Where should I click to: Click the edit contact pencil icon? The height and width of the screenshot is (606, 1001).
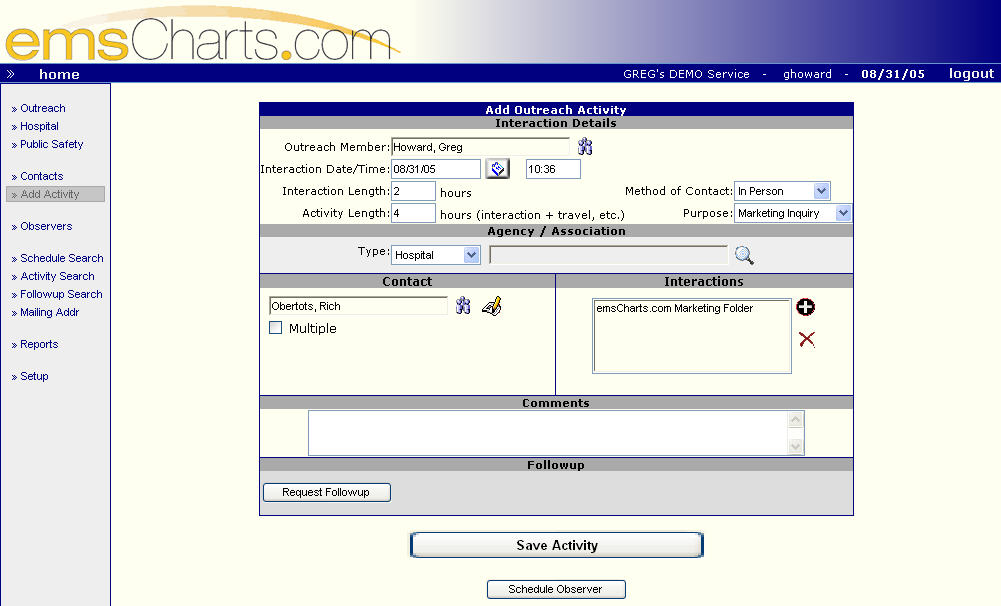[x=492, y=307]
